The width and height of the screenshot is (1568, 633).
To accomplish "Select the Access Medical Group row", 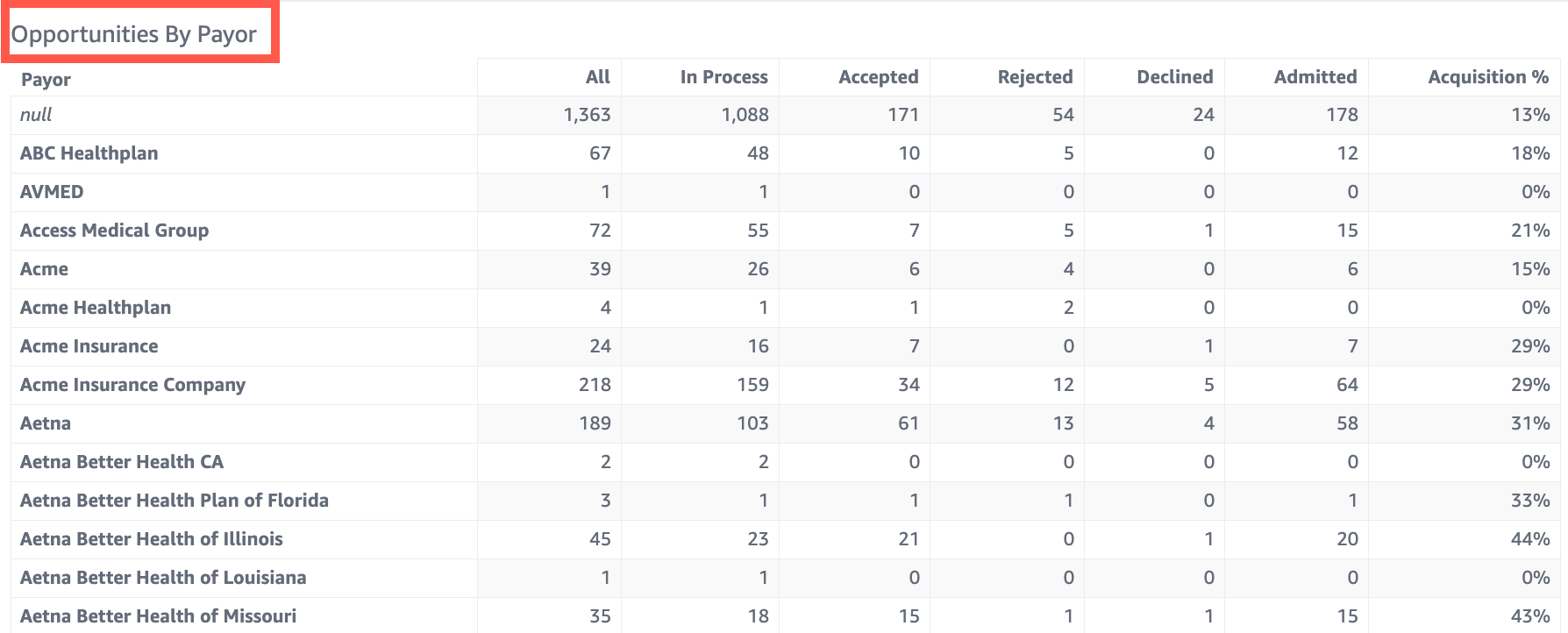I will pos(114,231).
